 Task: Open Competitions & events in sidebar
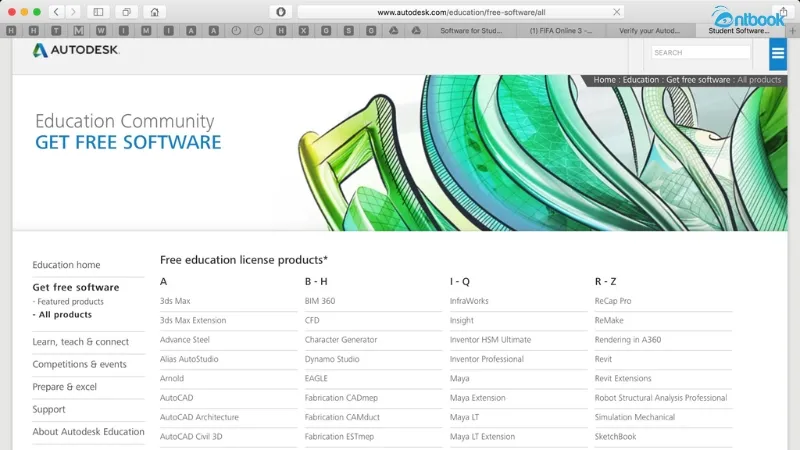(79, 365)
